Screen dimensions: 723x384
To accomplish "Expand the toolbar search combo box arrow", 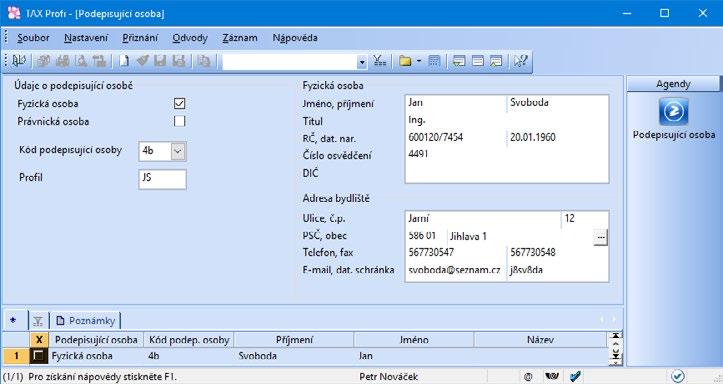I will [x=362, y=62].
